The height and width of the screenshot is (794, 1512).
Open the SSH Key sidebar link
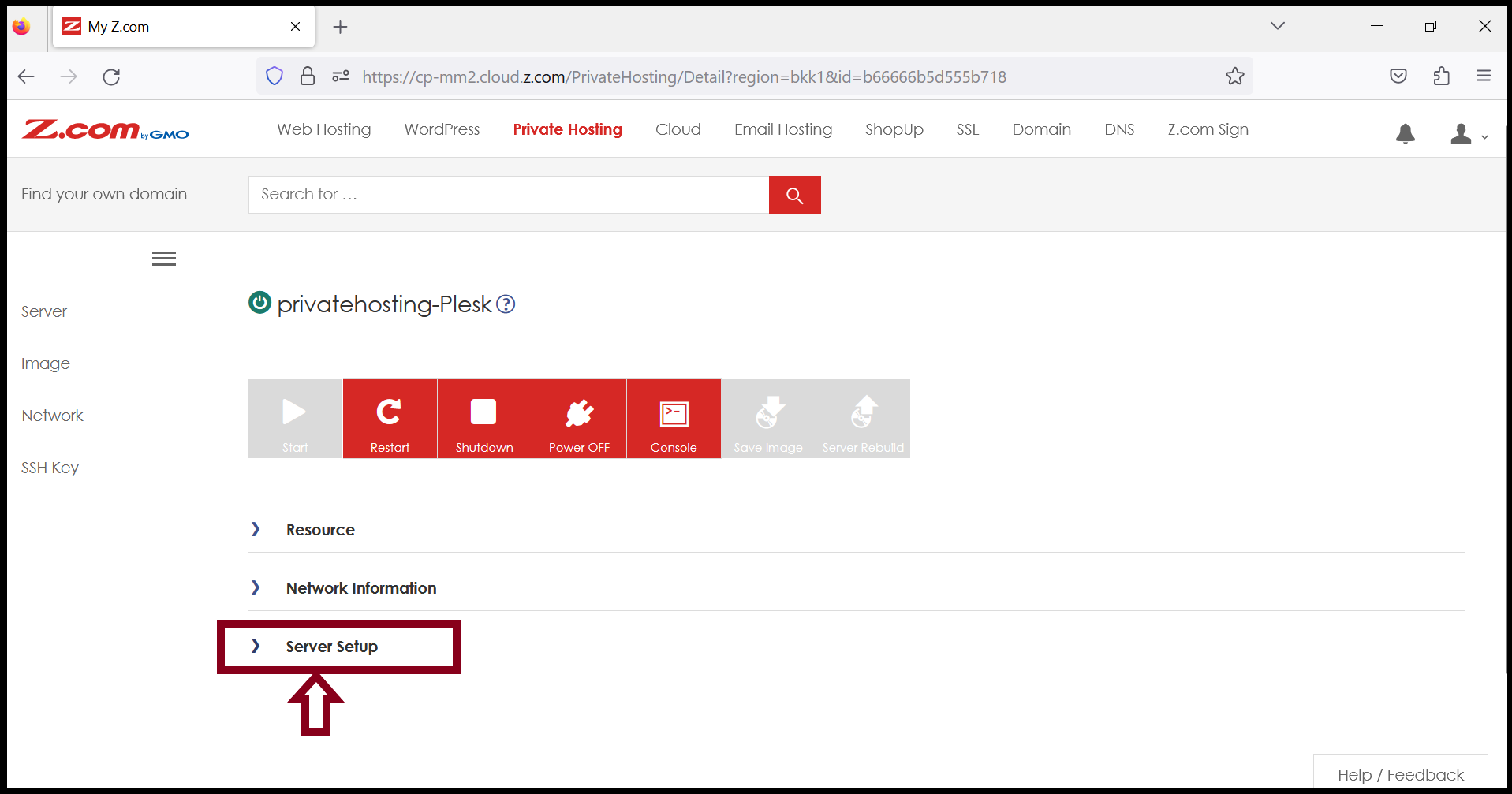click(x=50, y=467)
